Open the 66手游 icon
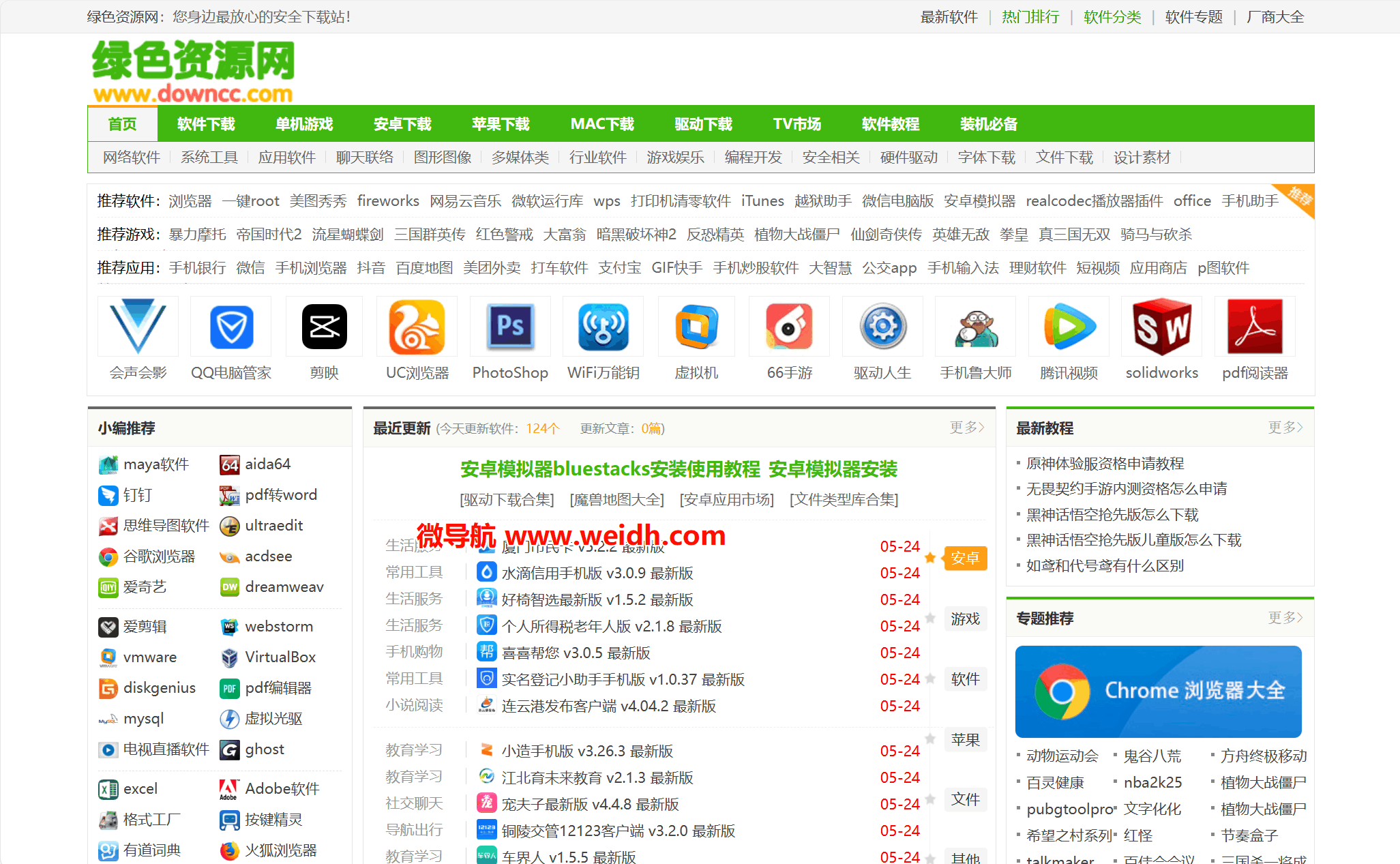 coord(790,327)
